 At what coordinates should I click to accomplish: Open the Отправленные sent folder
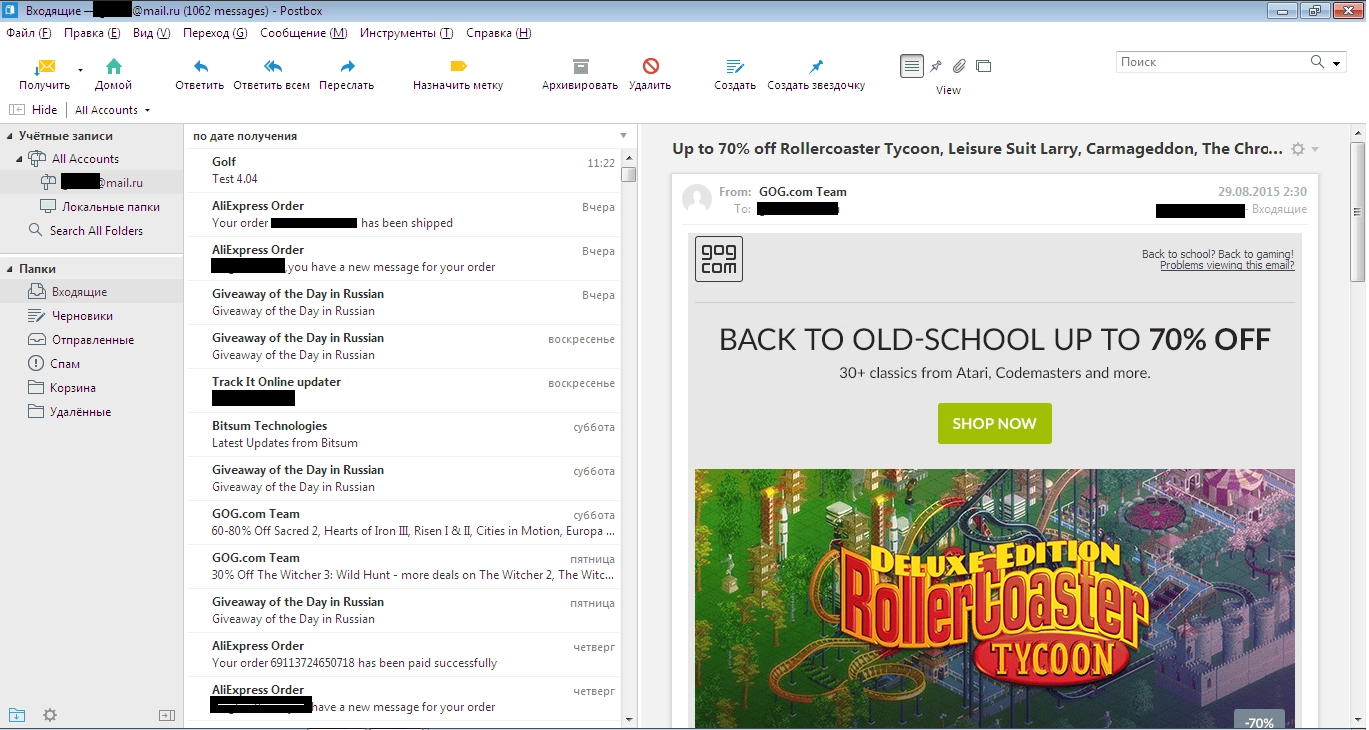tap(81, 340)
